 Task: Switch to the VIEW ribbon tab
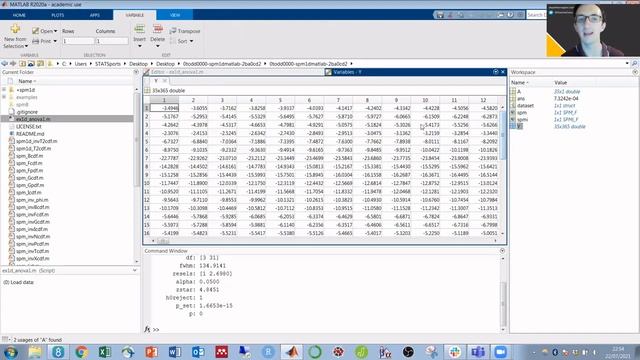coord(175,15)
